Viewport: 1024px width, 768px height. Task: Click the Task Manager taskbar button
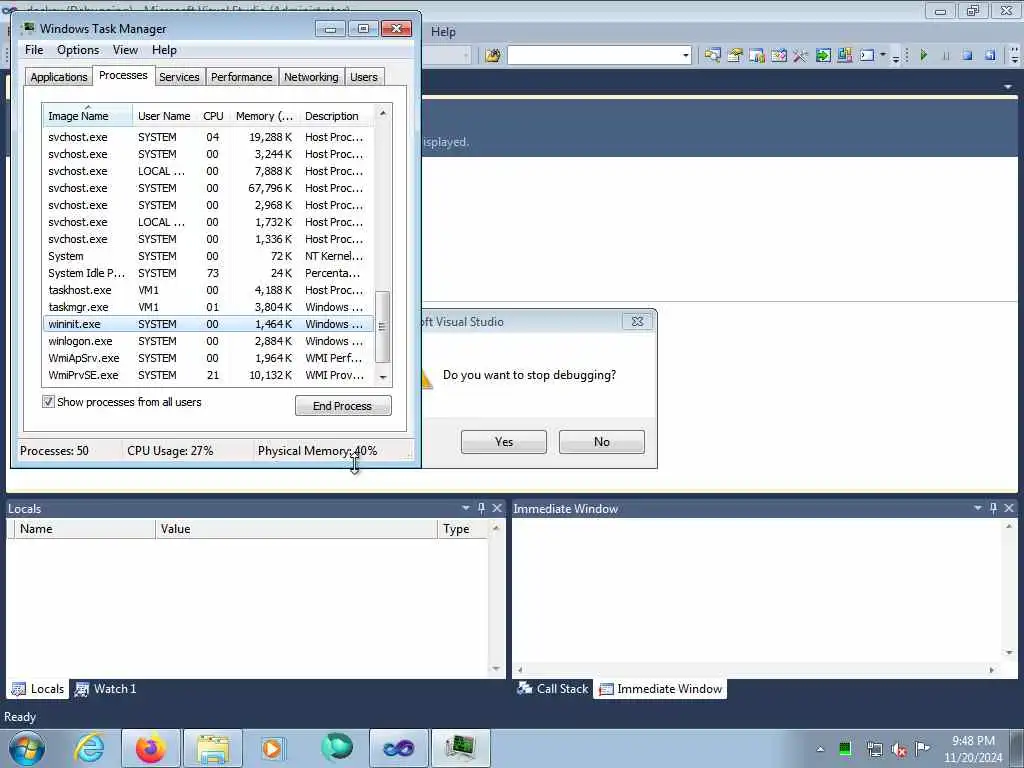(x=460, y=748)
